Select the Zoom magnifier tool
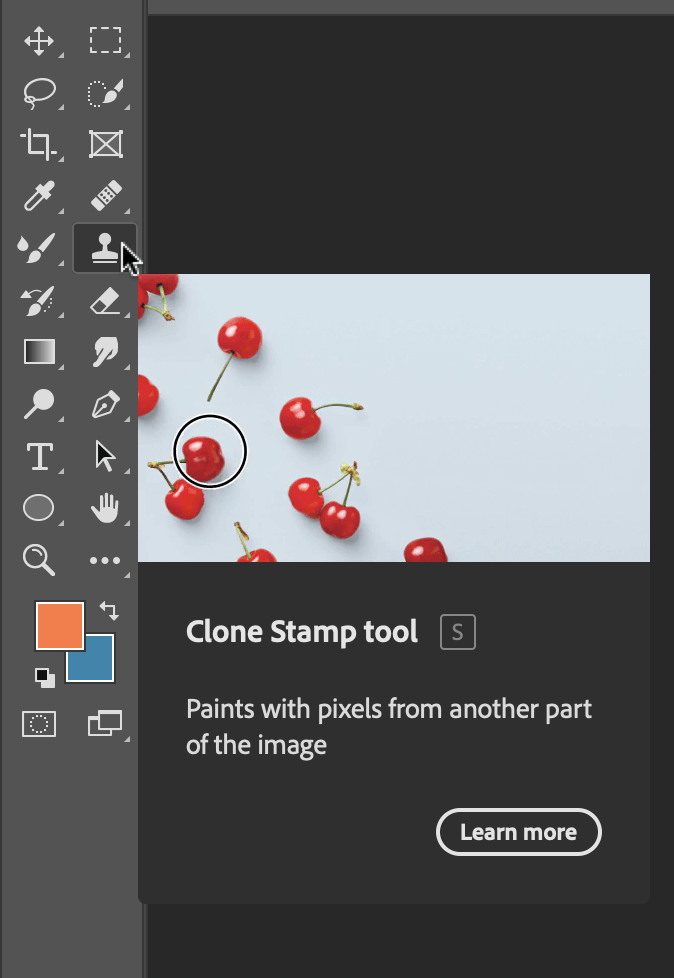 (39, 559)
